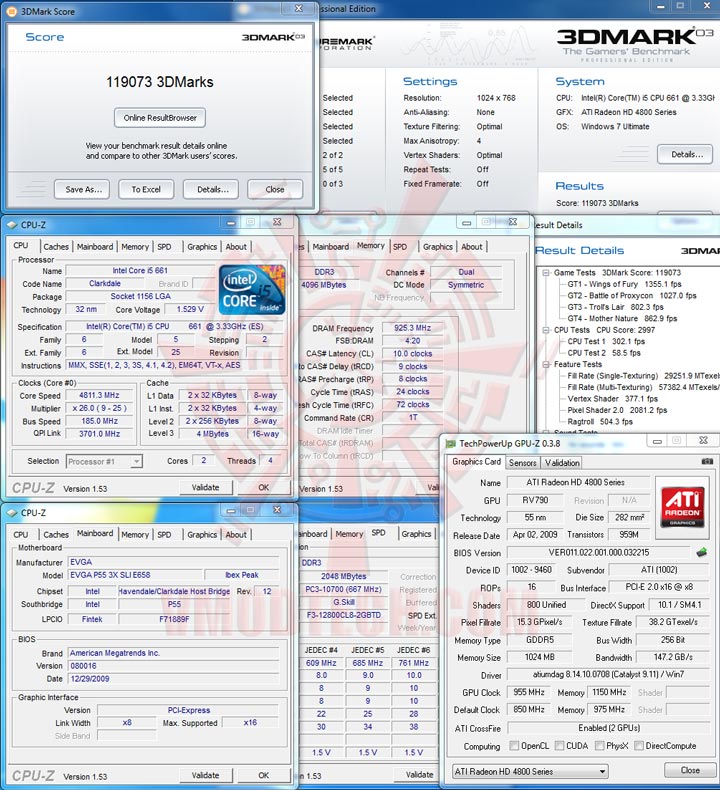Click the Close button in GPU-Z

point(690,770)
